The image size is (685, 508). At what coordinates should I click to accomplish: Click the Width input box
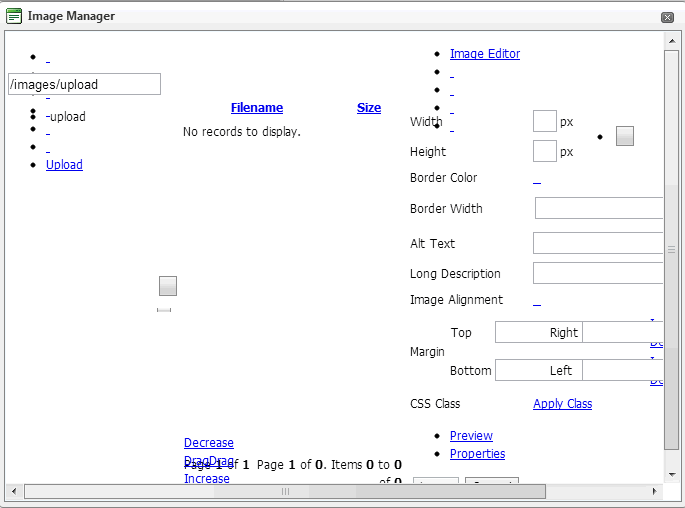click(x=544, y=121)
